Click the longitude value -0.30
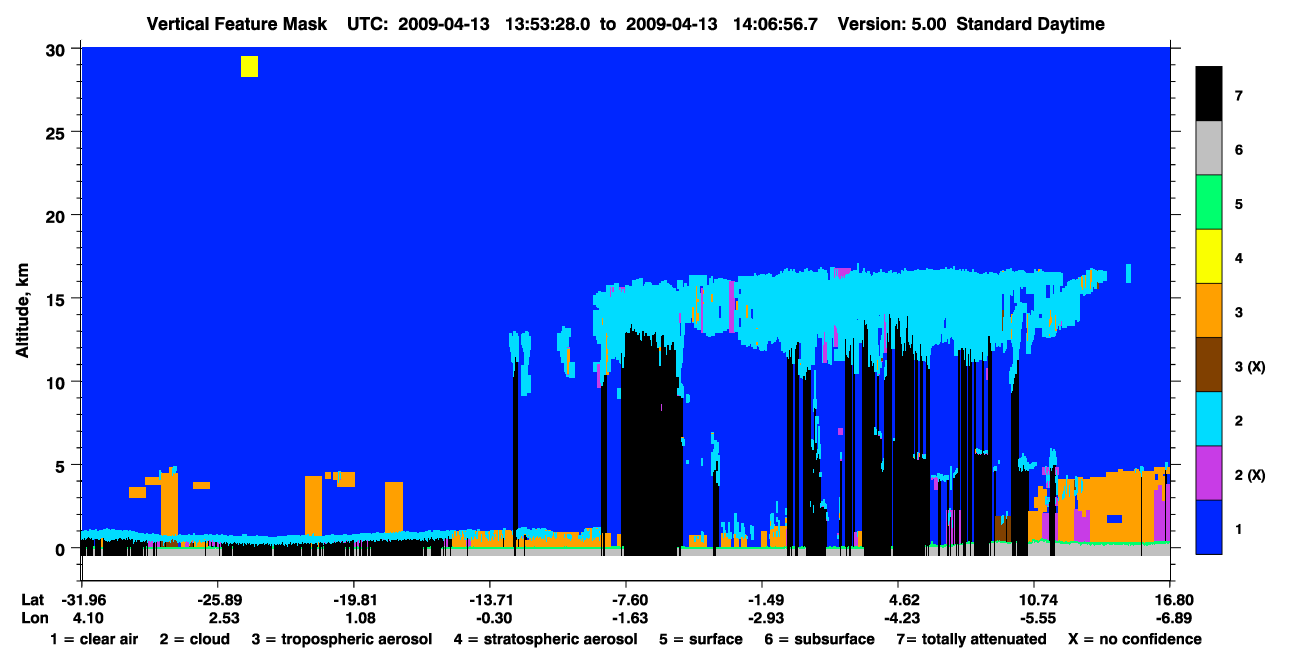The width and height of the screenshot is (1300, 667). coord(494,618)
